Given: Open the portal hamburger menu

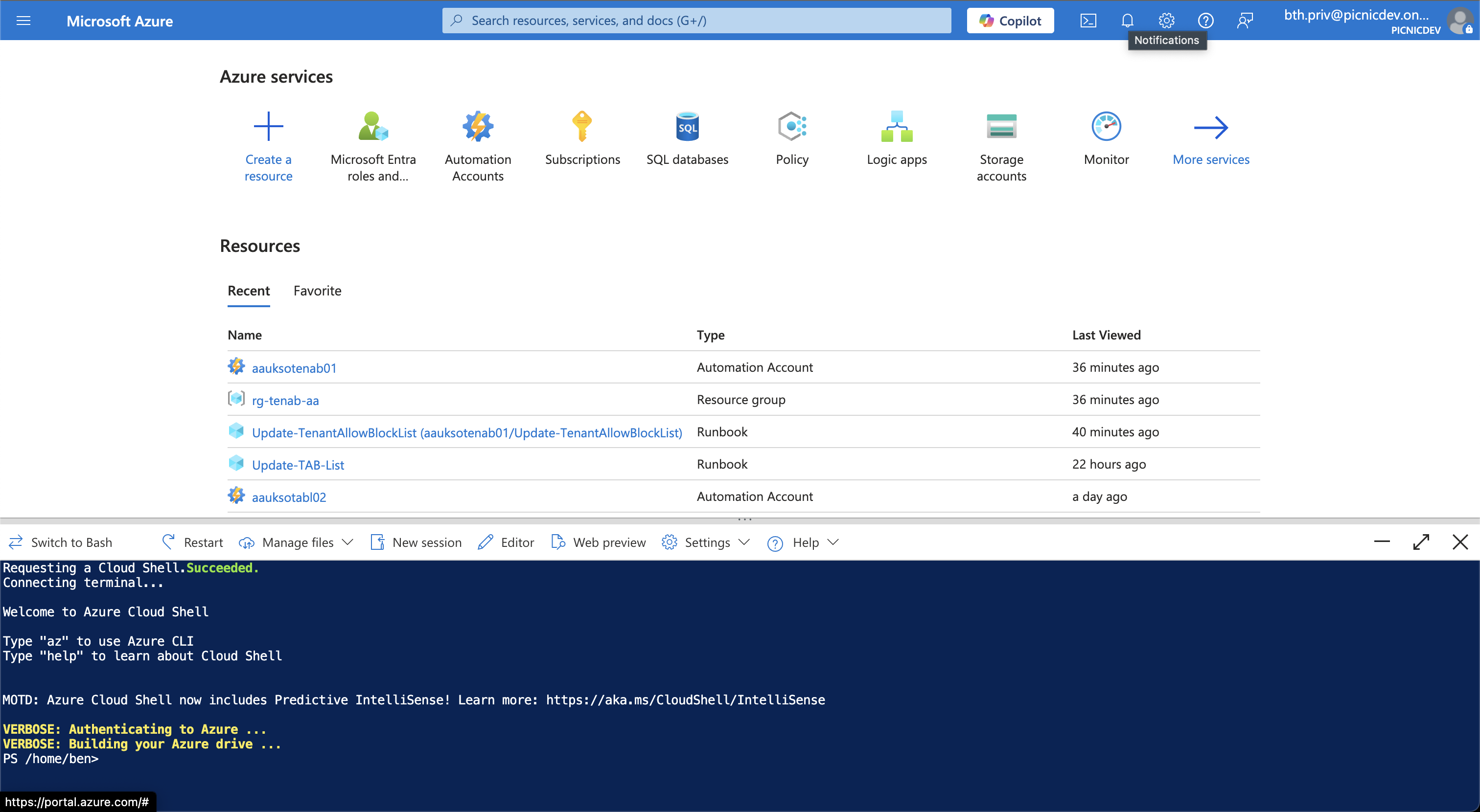Looking at the screenshot, I should click(x=23, y=21).
